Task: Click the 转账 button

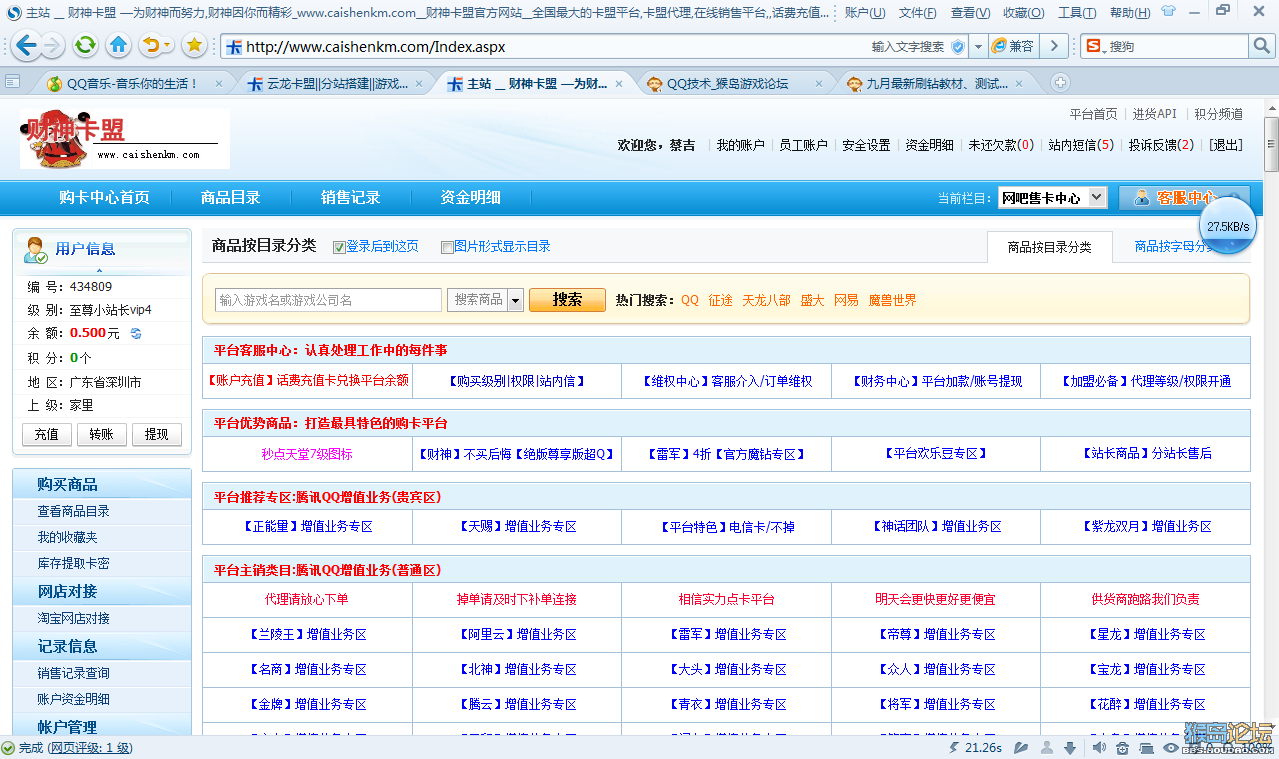Action: click(x=102, y=434)
